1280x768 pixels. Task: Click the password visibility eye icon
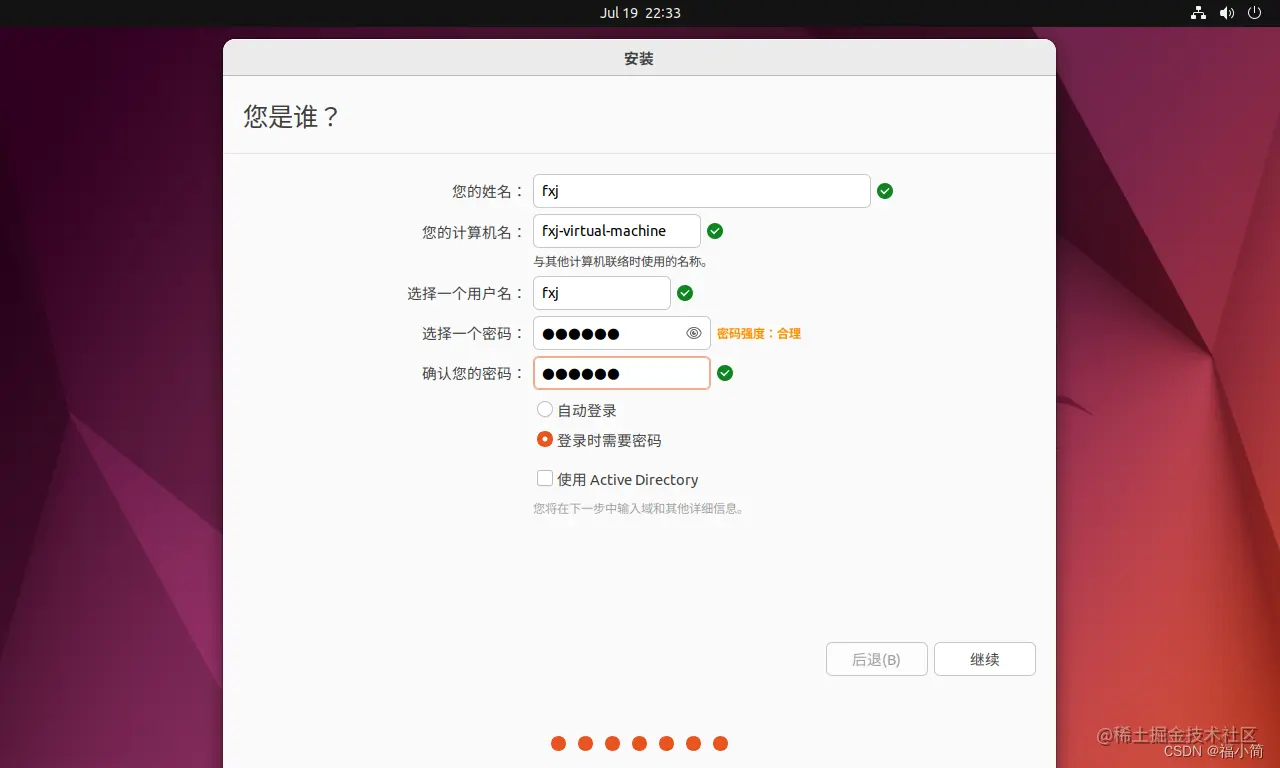pos(694,333)
